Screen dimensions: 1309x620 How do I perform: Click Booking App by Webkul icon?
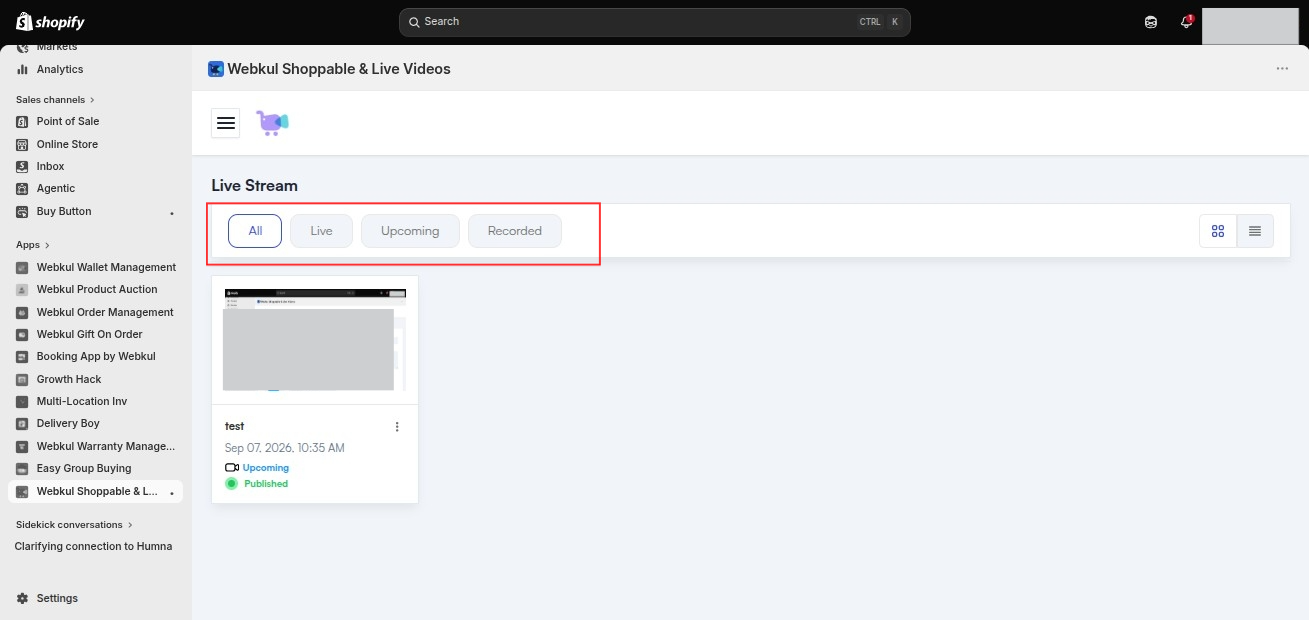[22, 356]
